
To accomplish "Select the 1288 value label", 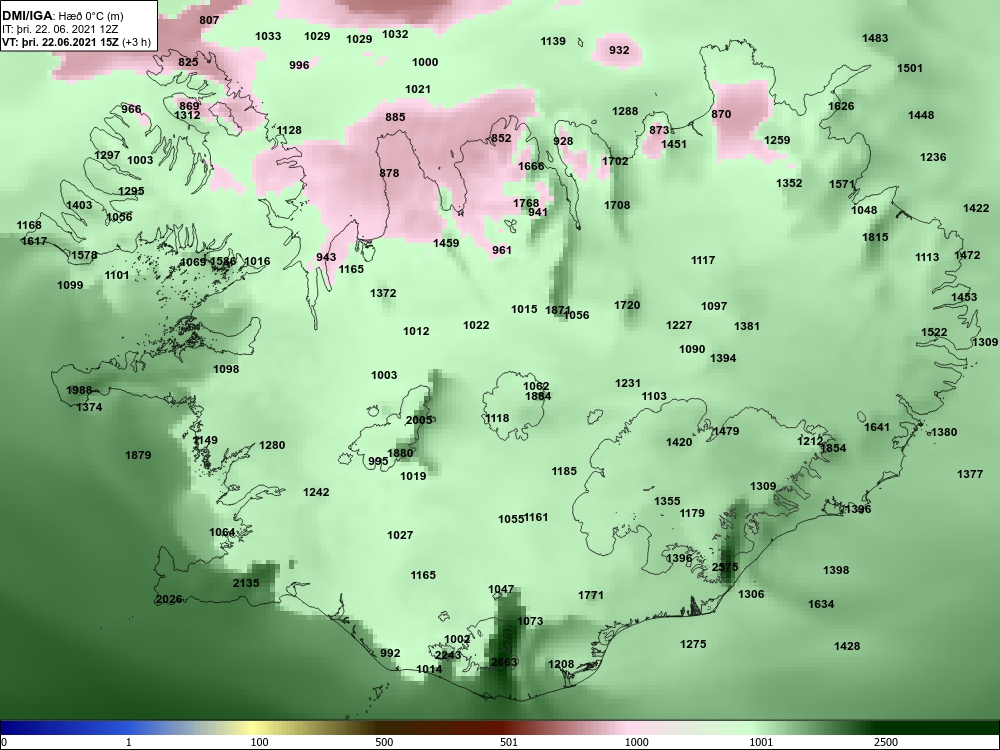I will pos(625,111).
